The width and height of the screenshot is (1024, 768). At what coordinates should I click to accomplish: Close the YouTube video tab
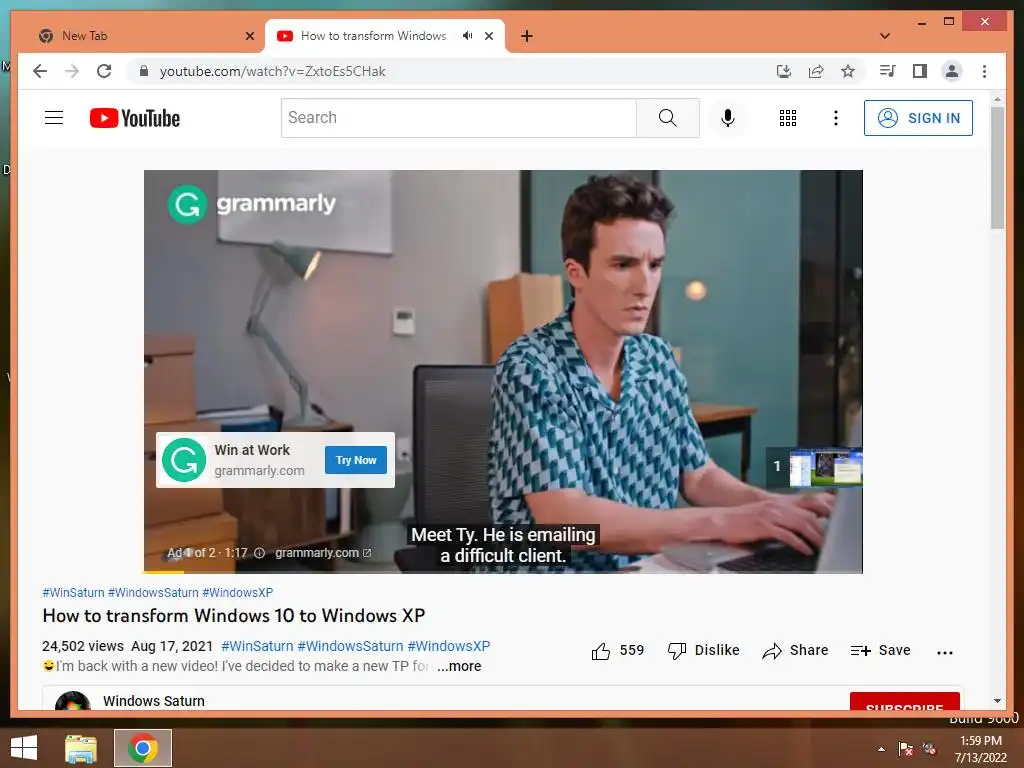click(488, 36)
